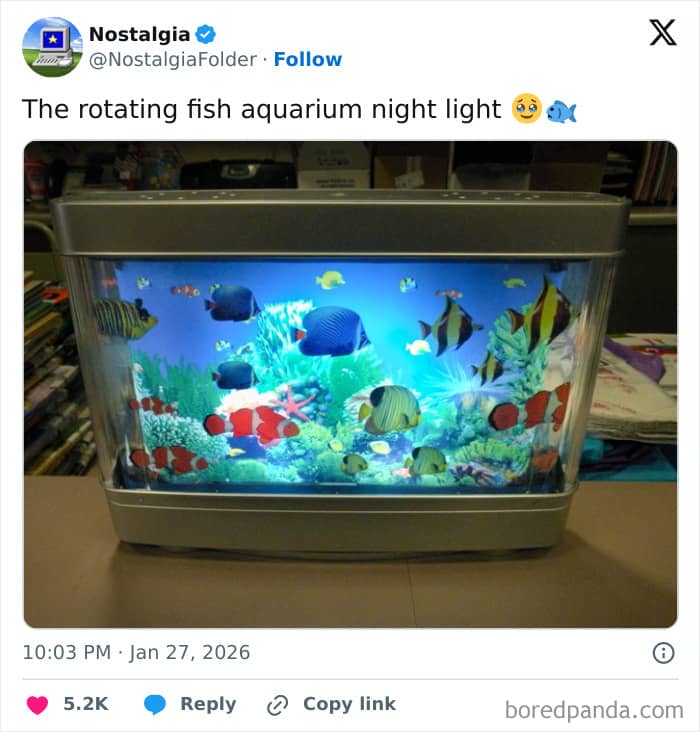The height and width of the screenshot is (732, 700).
Task: Click the boredpanda.com watermark
Action: (594, 710)
